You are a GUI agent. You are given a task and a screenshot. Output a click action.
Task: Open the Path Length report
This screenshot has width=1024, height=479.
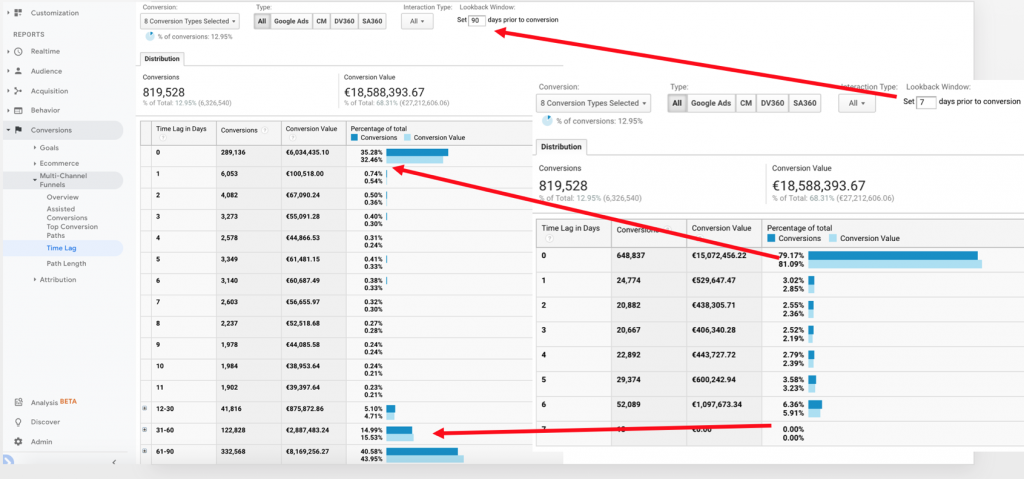coord(66,264)
